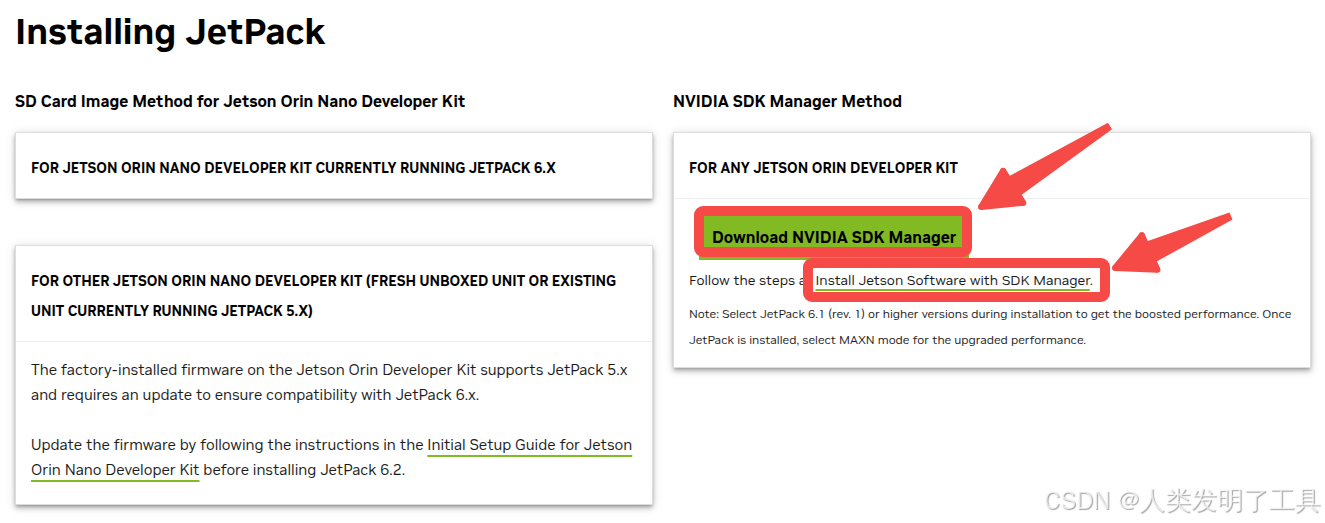The width and height of the screenshot is (1325, 523).
Task: Select the FOR ANY JETSON ORIN DEVELOPER KIT header
Action: 823,167
